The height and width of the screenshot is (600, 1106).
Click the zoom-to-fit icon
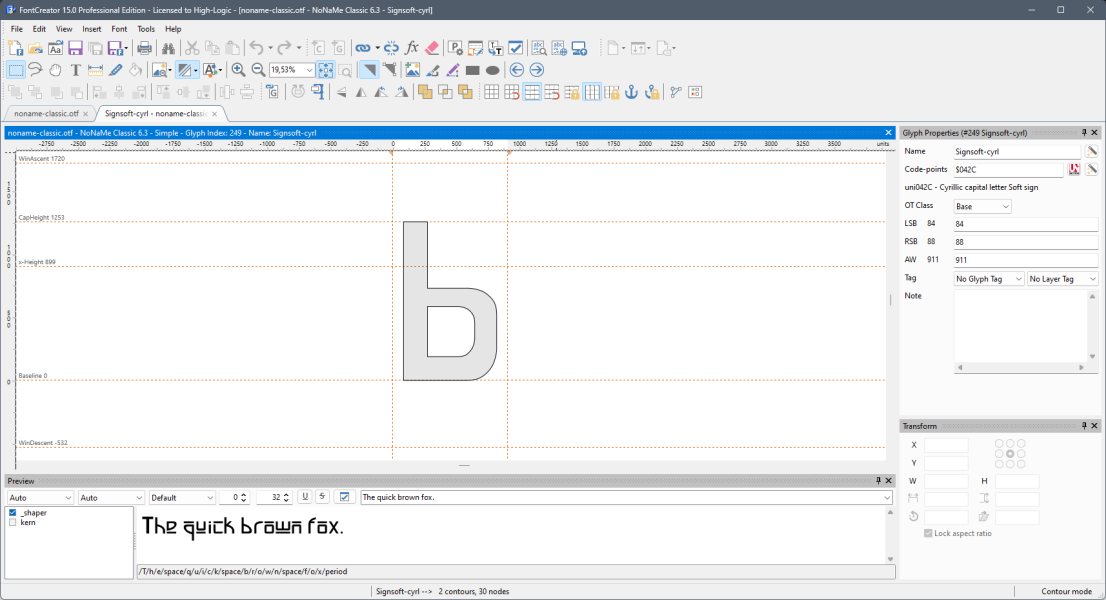coord(325,70)
